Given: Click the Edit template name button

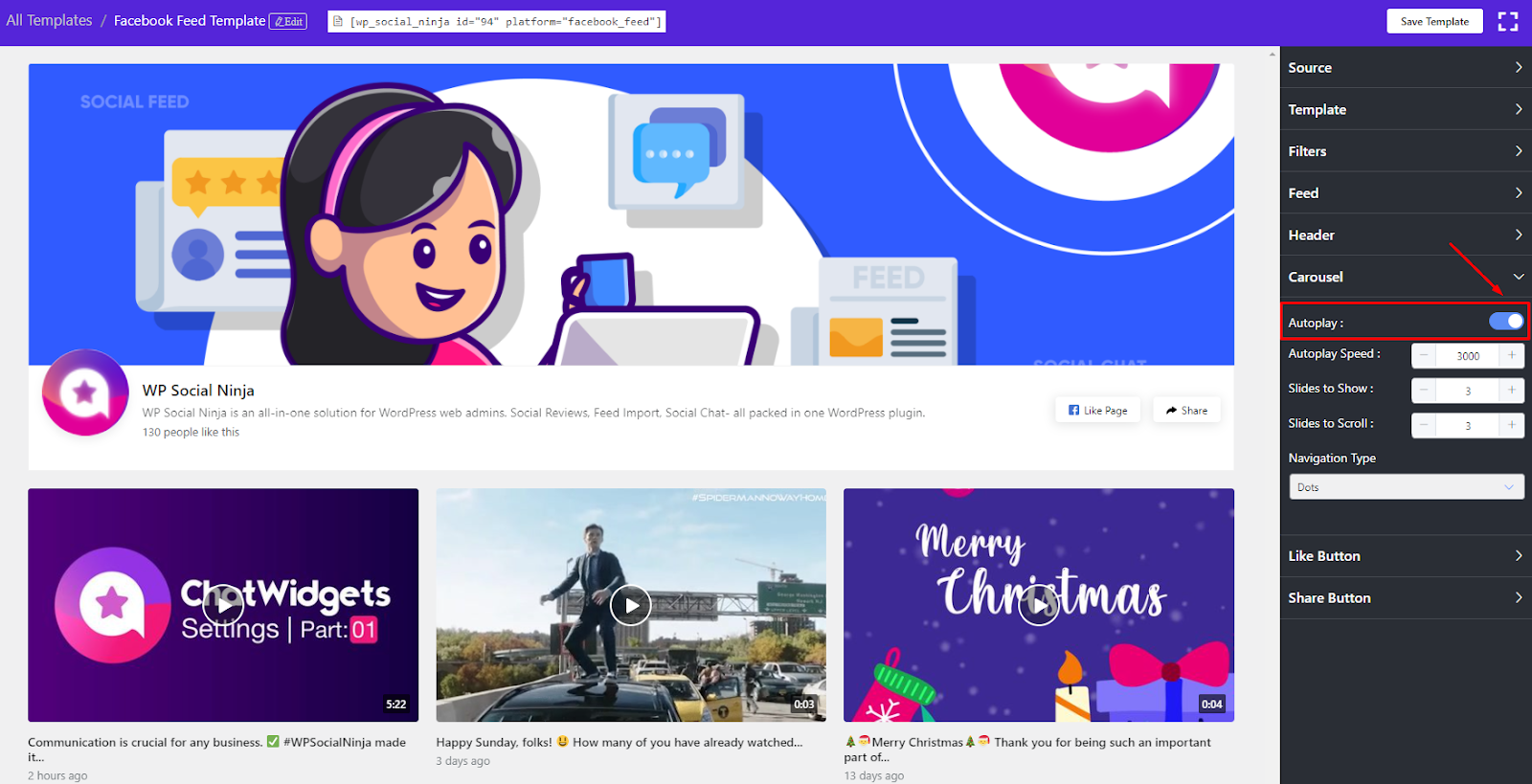Looking at the screenshot, I should 288,21.
